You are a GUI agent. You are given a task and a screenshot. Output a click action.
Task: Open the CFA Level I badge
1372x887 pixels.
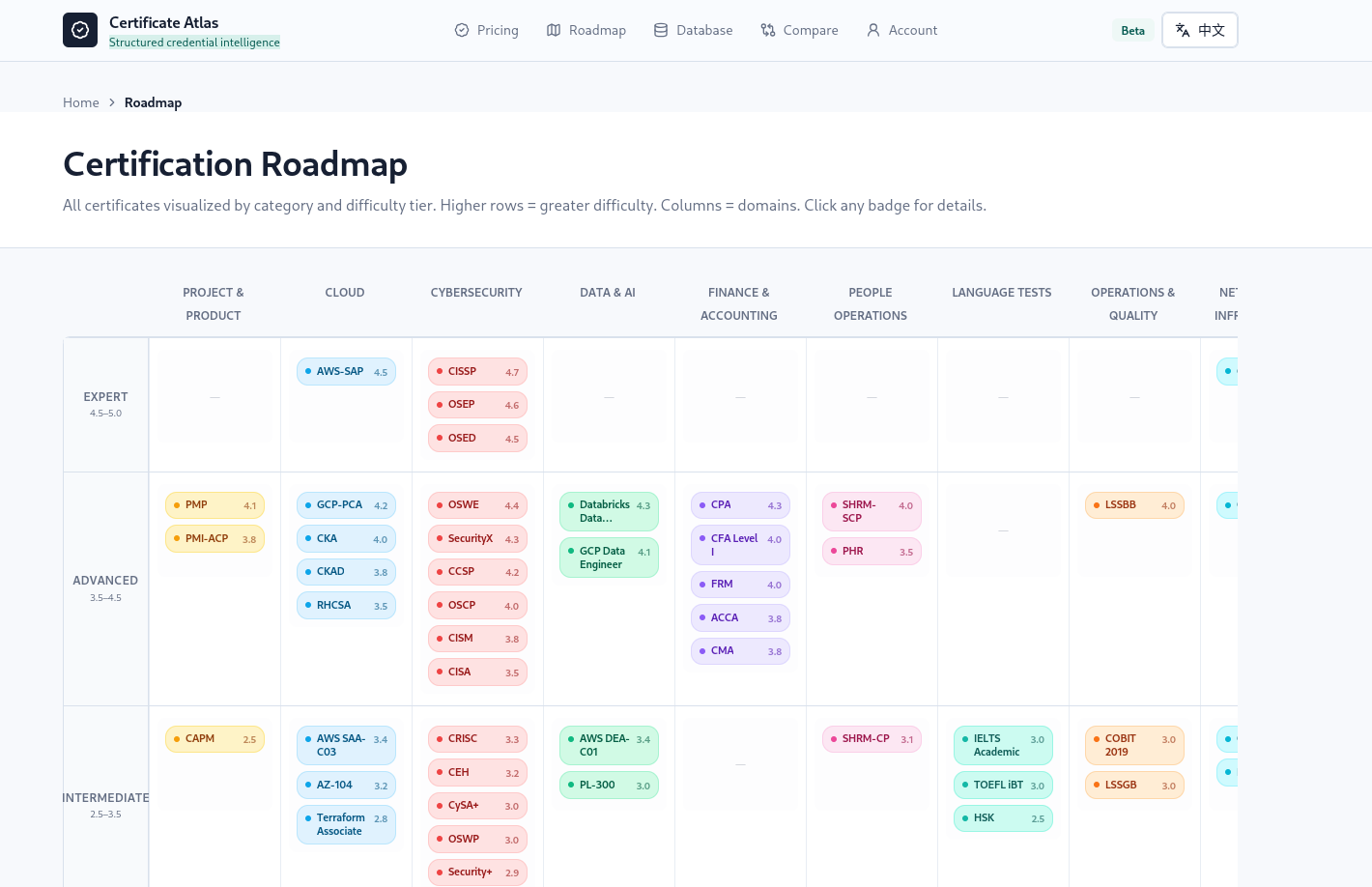pyautogui.click(x=740, y=546)
